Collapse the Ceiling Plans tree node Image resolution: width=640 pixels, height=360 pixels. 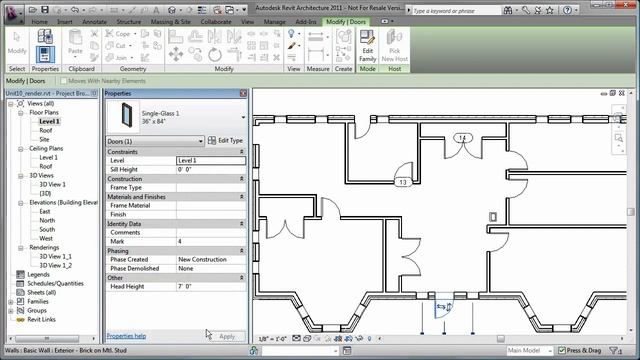click(21, 149)
